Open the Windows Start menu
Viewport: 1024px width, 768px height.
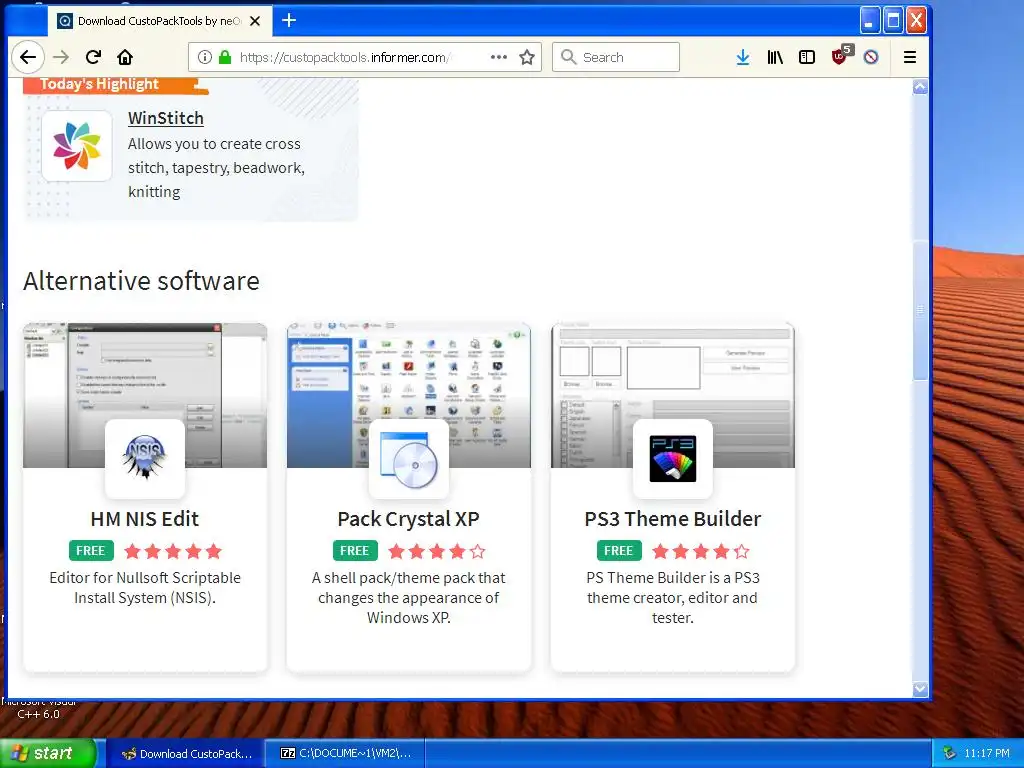tap(48, 753)
